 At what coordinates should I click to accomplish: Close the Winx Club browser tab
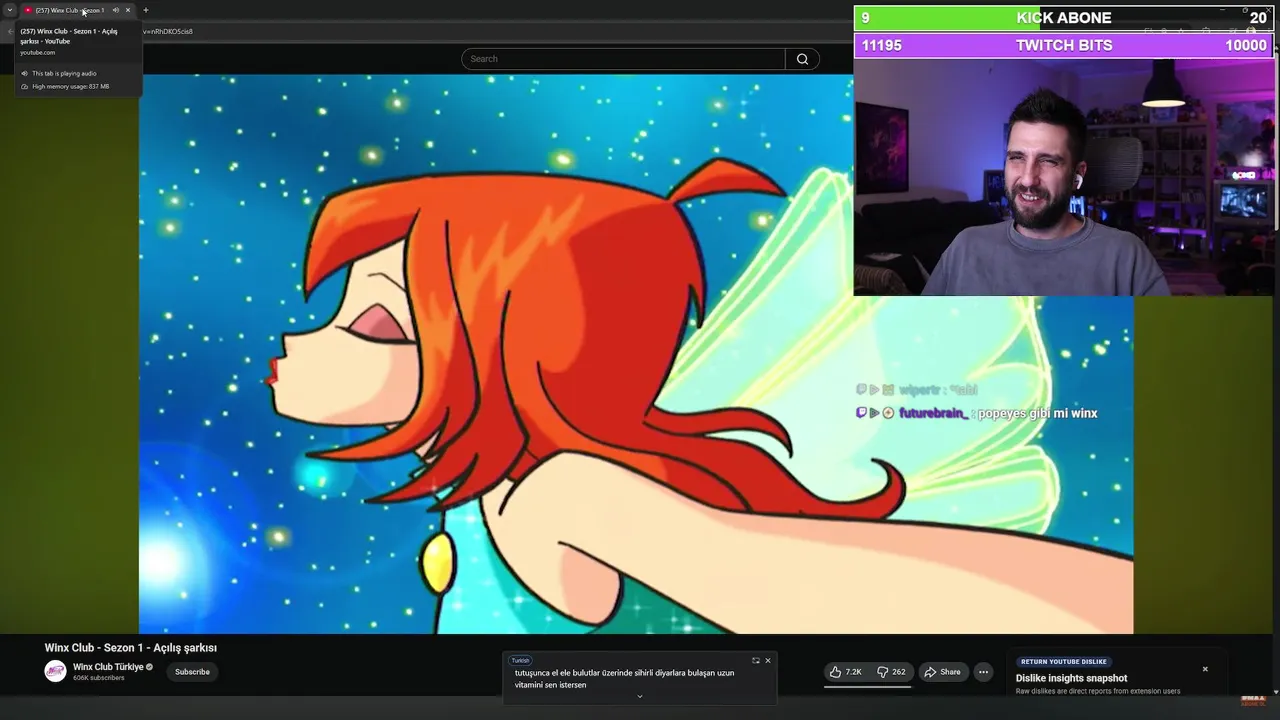[x=128, y=10]
